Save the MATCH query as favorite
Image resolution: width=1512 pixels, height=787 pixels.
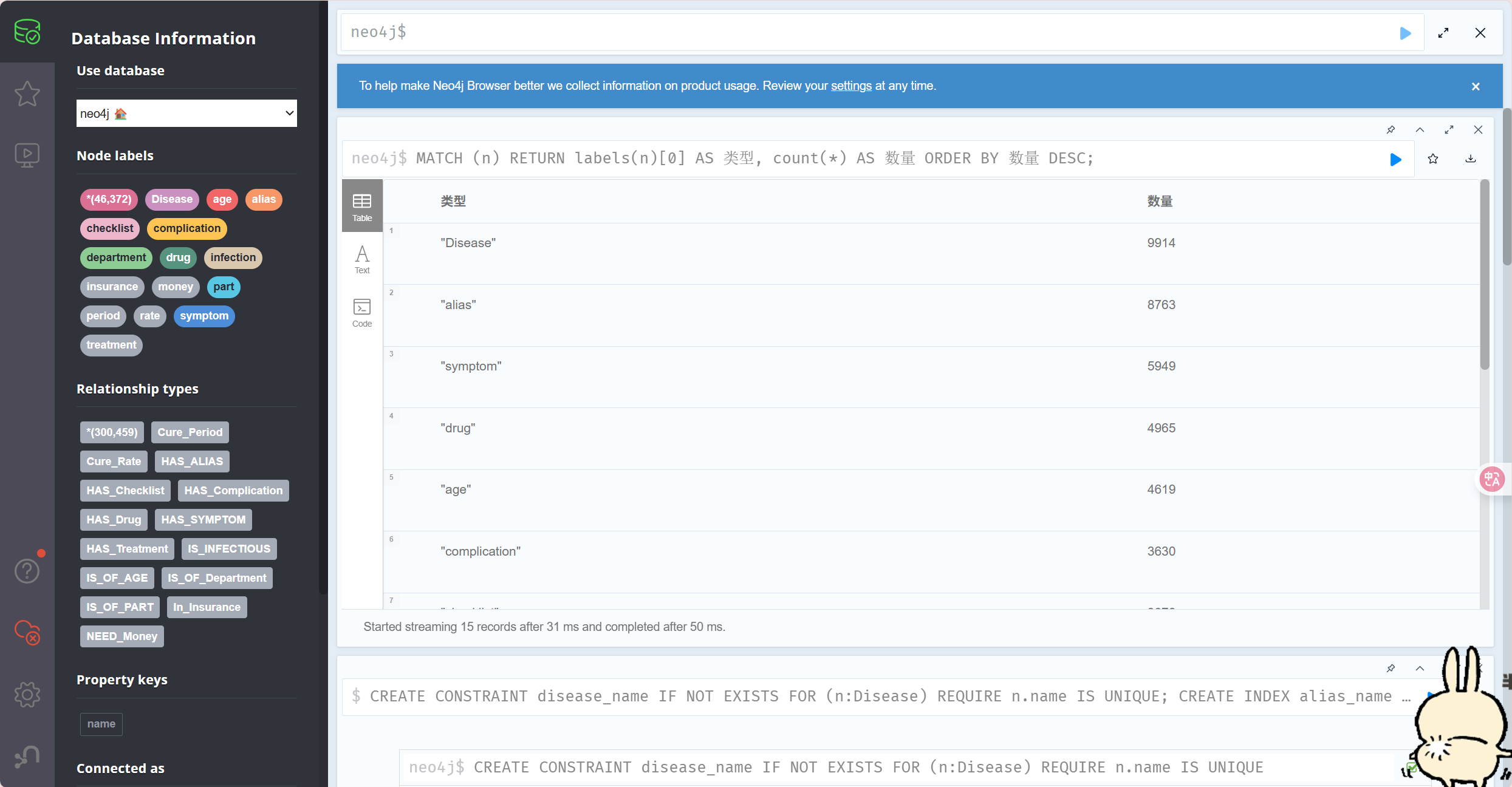click(x=1433, y=159)
